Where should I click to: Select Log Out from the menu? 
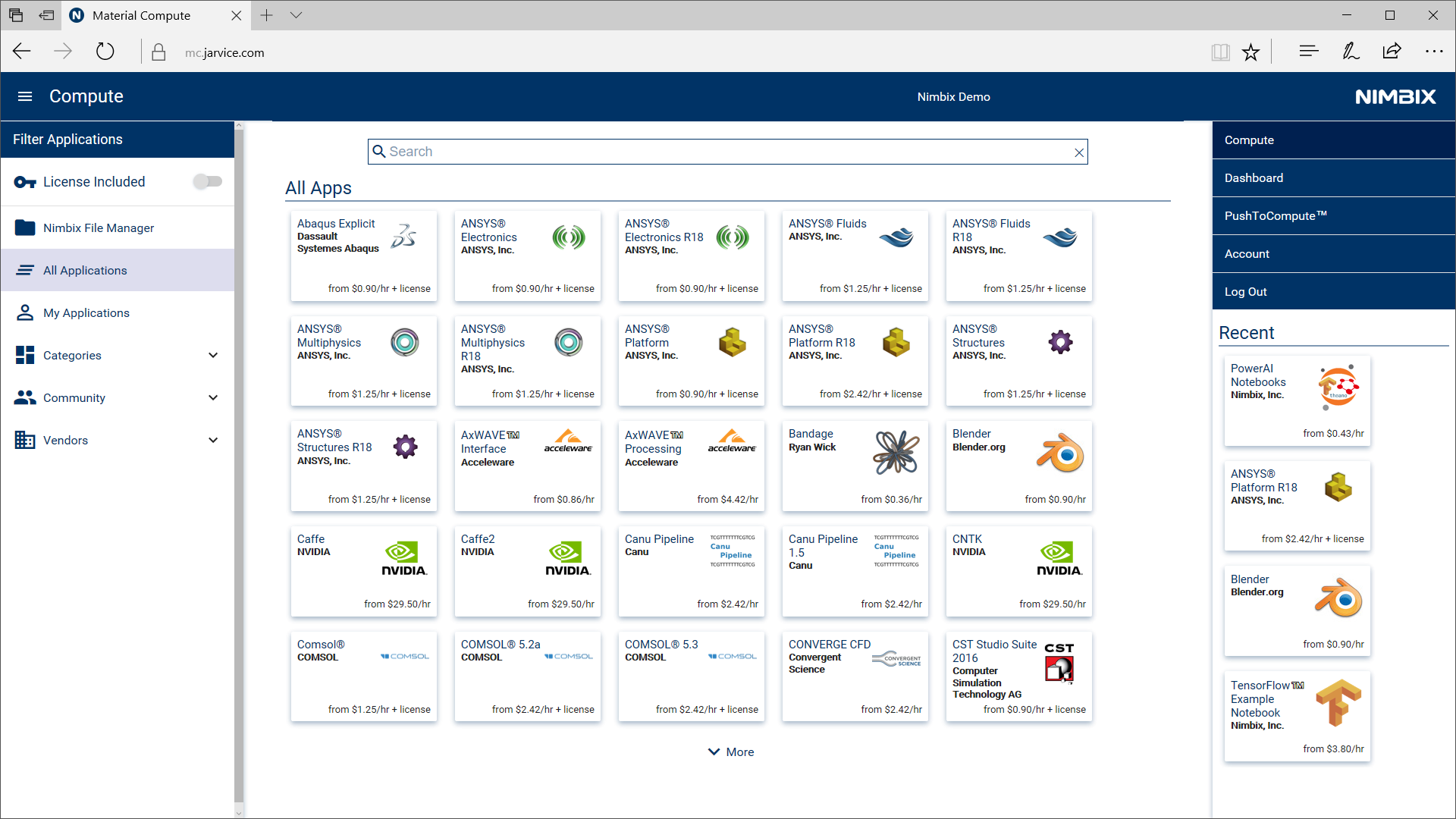tap(1333, 292)
